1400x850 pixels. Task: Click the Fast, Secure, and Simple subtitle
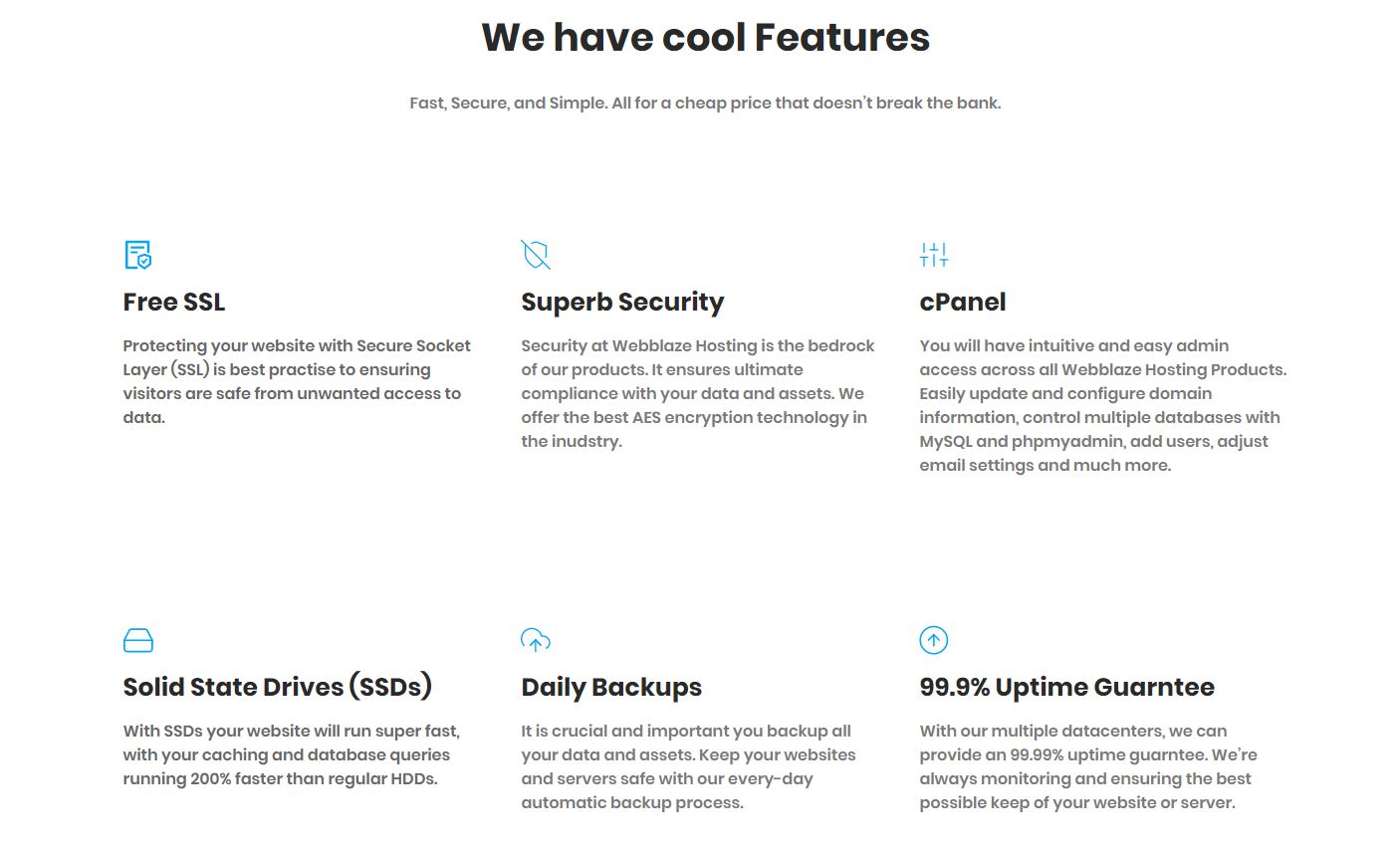[x=705, y=103]
